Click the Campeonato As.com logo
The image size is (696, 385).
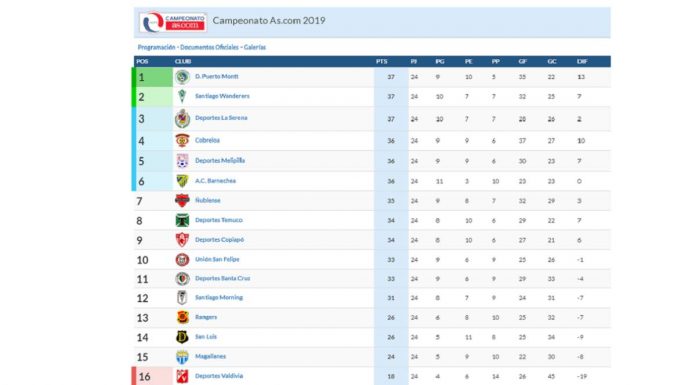point(173,22)
